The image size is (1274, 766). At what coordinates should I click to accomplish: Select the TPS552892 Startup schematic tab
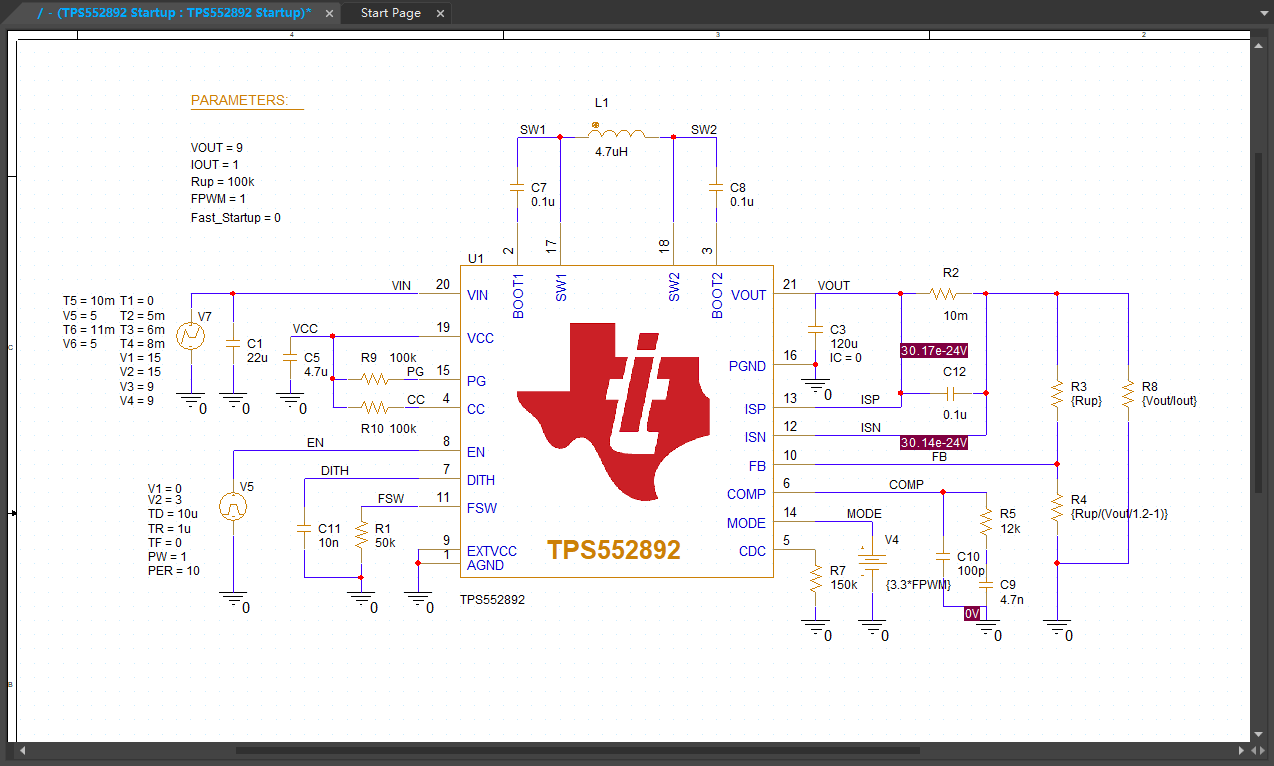pos(174,13)
